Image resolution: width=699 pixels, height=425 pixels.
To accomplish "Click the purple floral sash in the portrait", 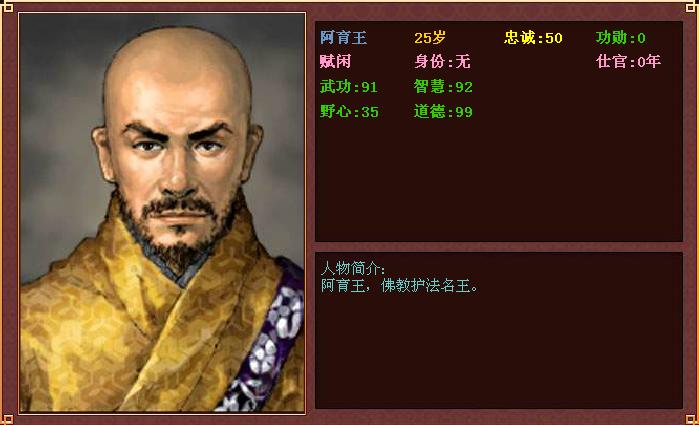I will pyautogui.click(x=265, y=341).
